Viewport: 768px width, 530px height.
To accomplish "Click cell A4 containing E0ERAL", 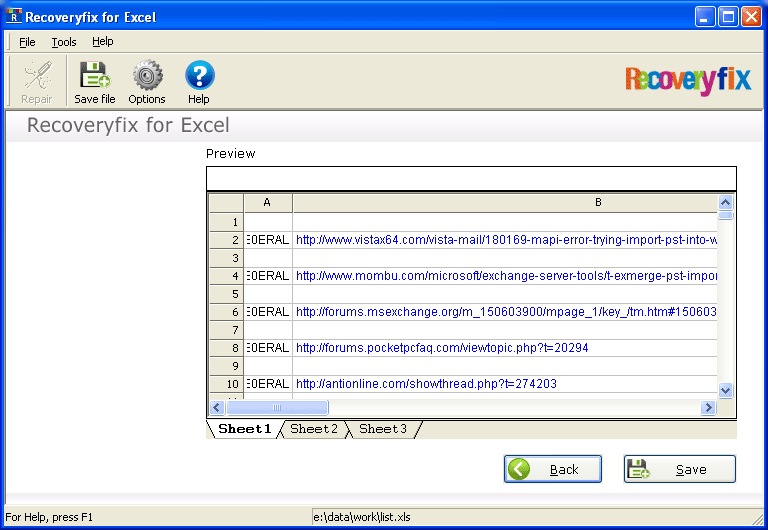I will point(268,276).
